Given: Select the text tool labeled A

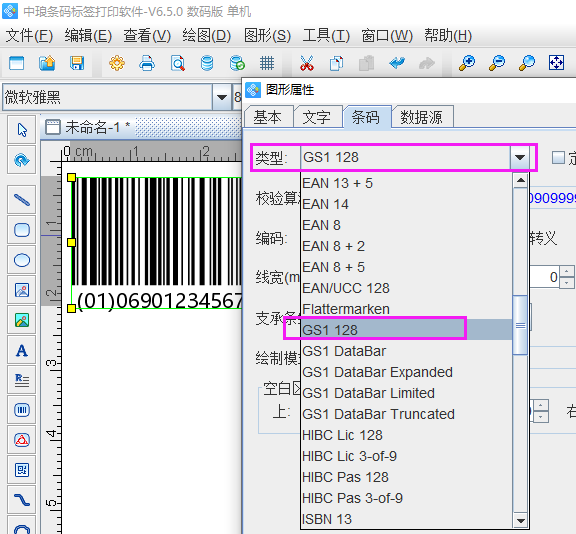Looking at the screenshot, I should pyautogui.click(x=22, y=350).
